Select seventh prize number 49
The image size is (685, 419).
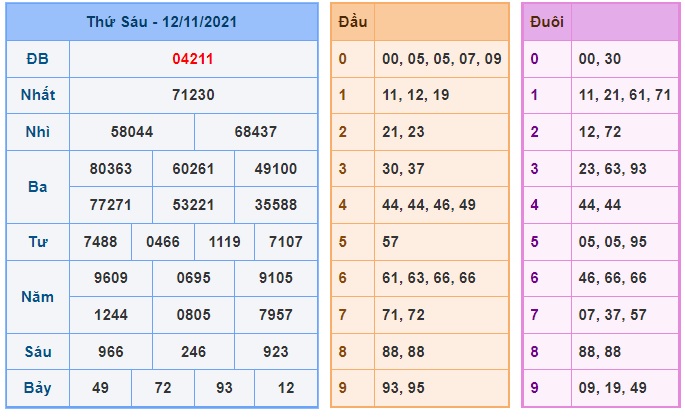(100, 388)
